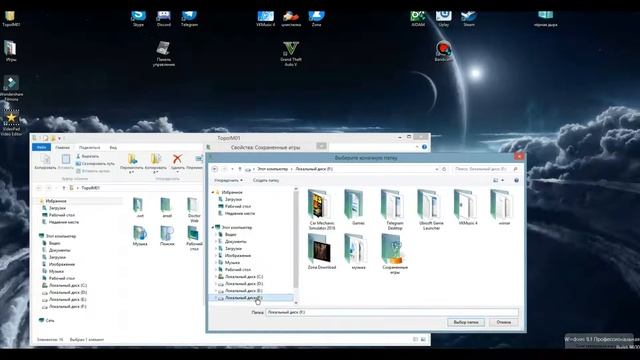This screenshot has width=640, height=360.
Task: Select the Steam desktop icon
Action: [469, 18]
